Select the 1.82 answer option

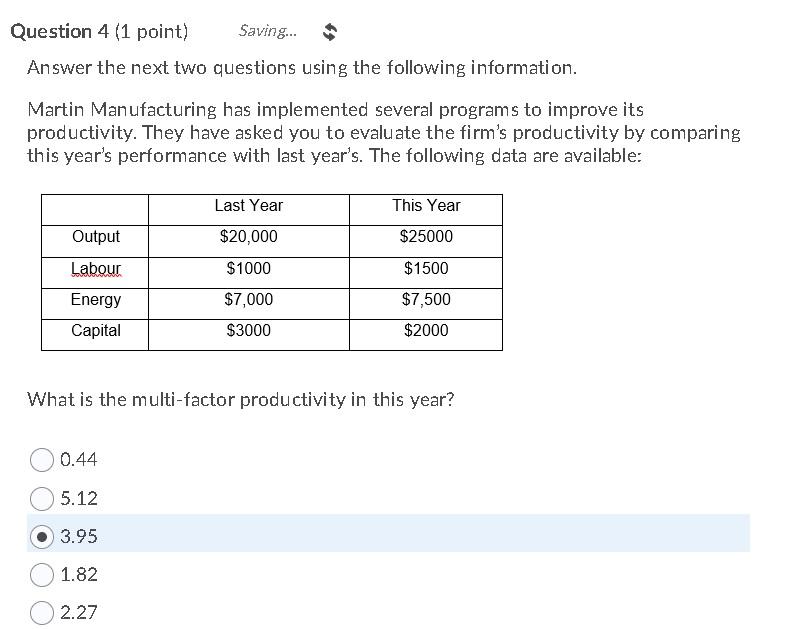point(43,575)
